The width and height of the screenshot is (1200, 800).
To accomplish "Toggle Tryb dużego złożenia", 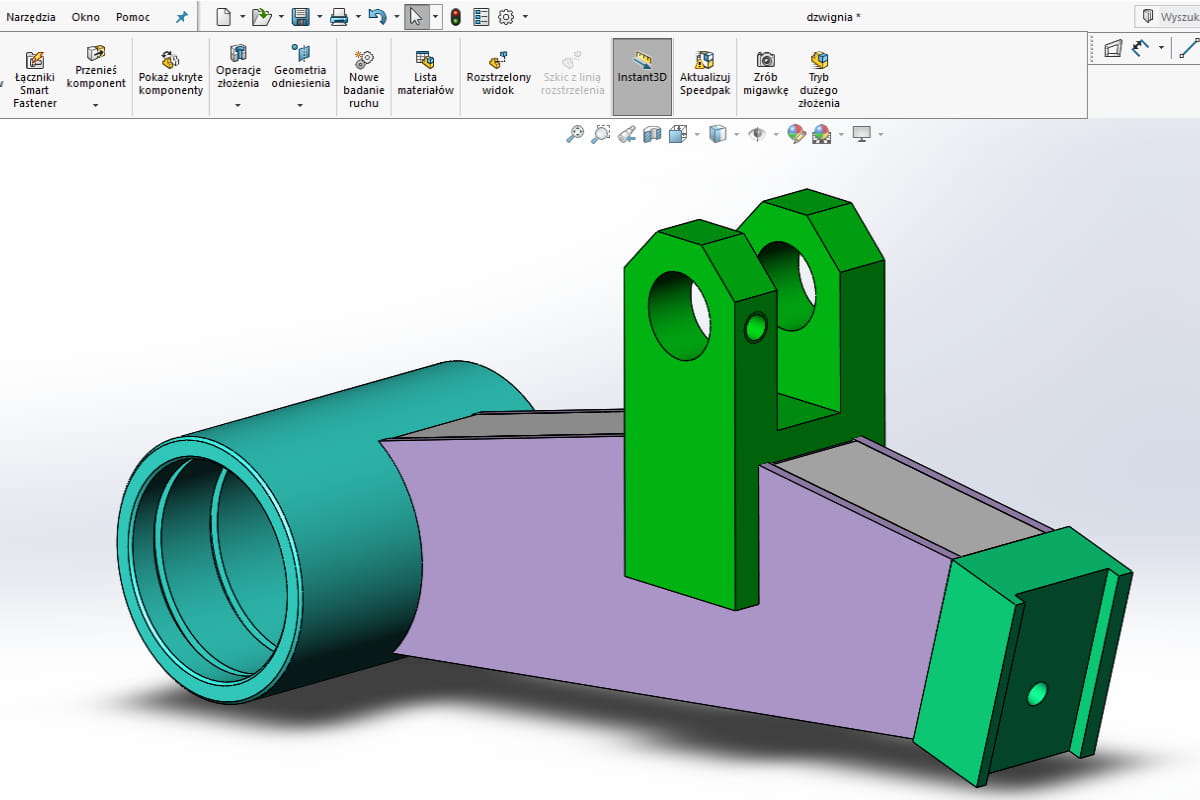I will pos(818,75).
